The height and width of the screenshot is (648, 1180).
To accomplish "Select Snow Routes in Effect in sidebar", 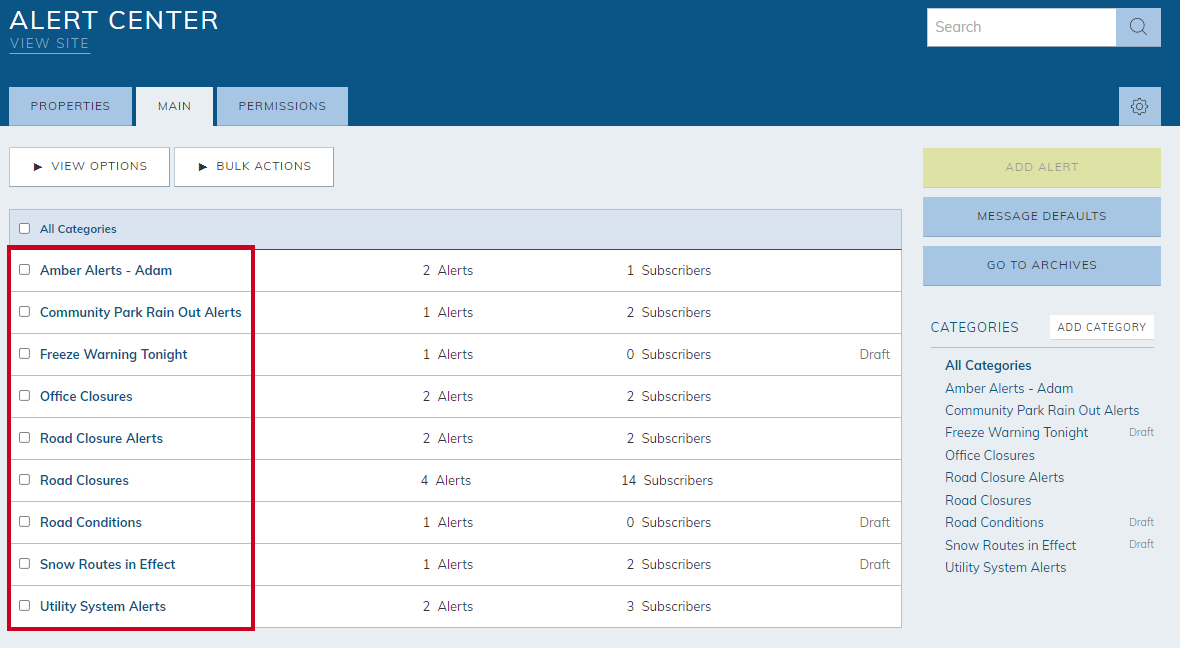I will pos(1011,545).
